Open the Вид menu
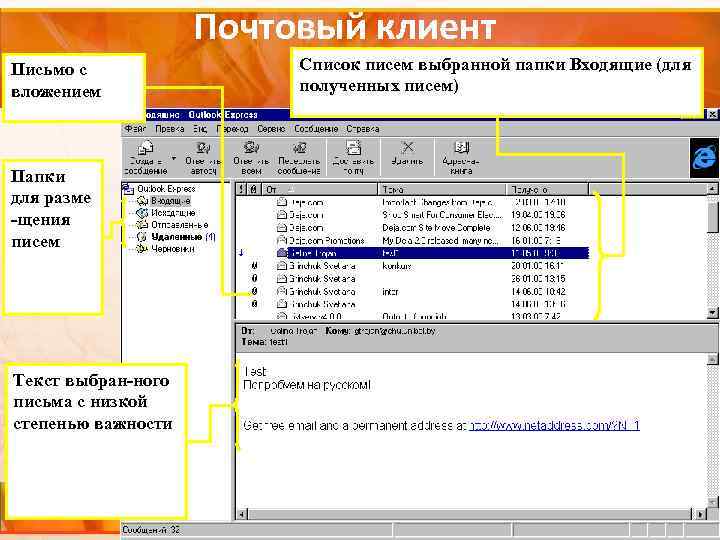The image size is (720, 540). pyautogui.click(x=200, y=129)
